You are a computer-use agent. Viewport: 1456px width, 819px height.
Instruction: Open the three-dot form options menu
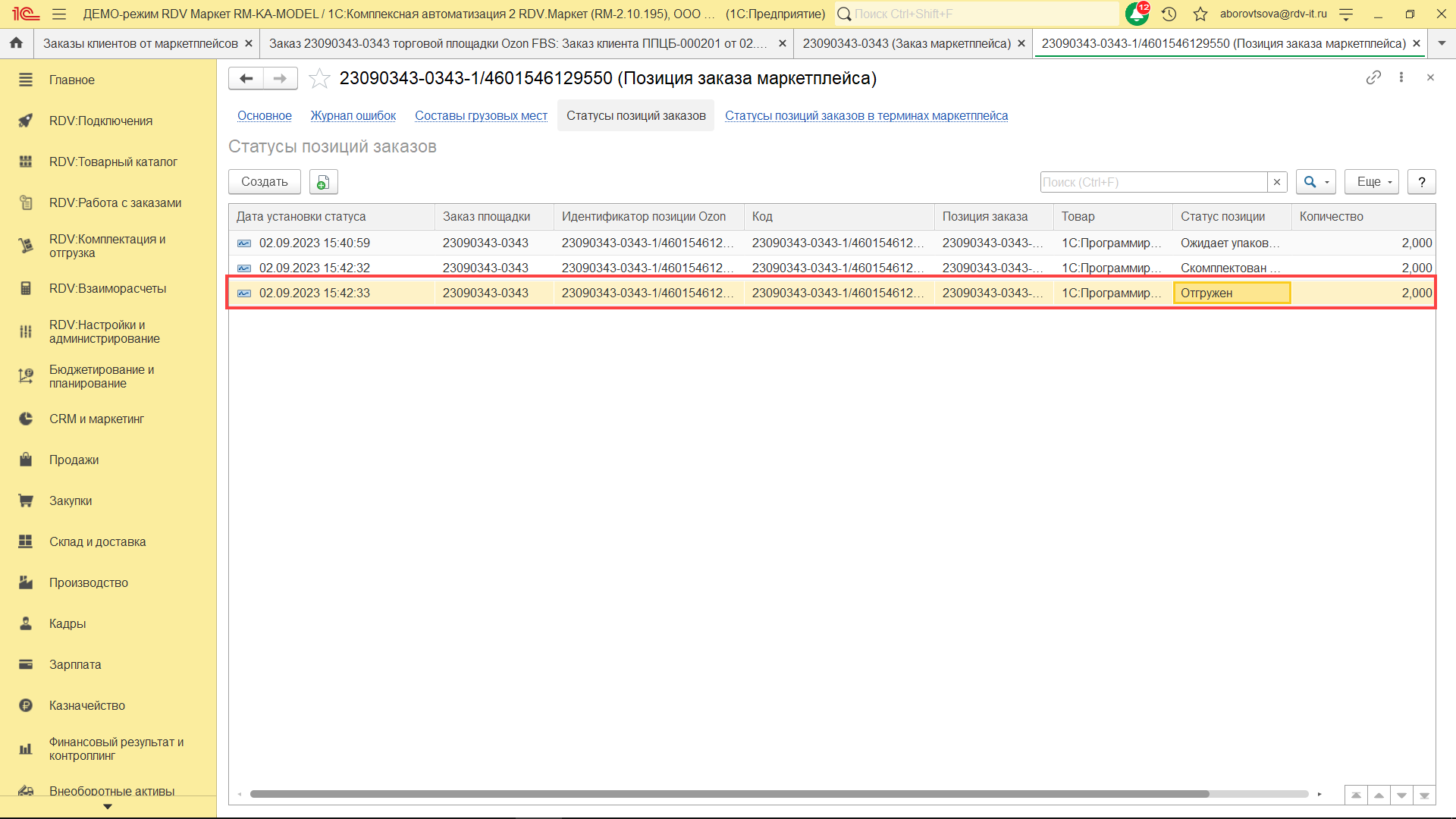tap(1401, 77)
